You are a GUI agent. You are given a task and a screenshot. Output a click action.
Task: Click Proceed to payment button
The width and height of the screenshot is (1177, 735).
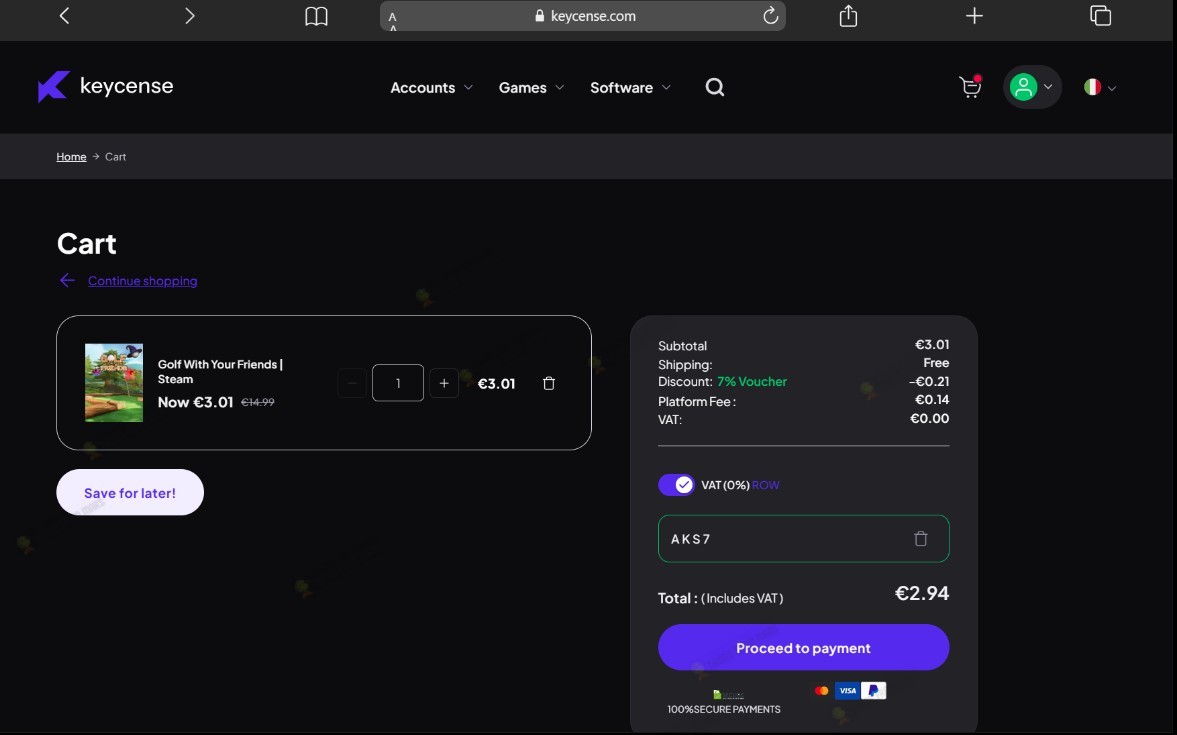click(804, 648)
